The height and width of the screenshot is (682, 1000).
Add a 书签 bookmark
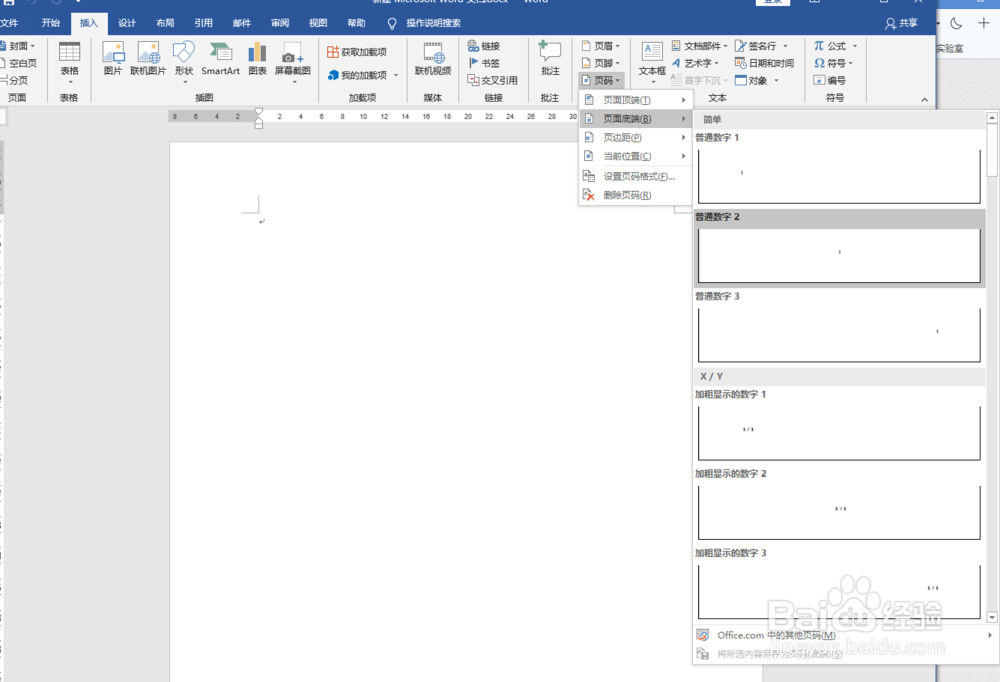tap(483, 63)
